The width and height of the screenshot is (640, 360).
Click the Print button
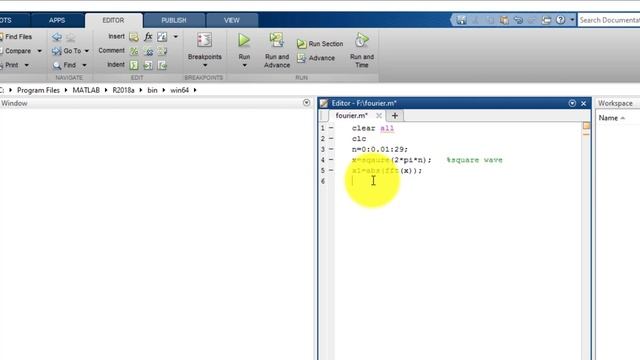tap(10, 65)
